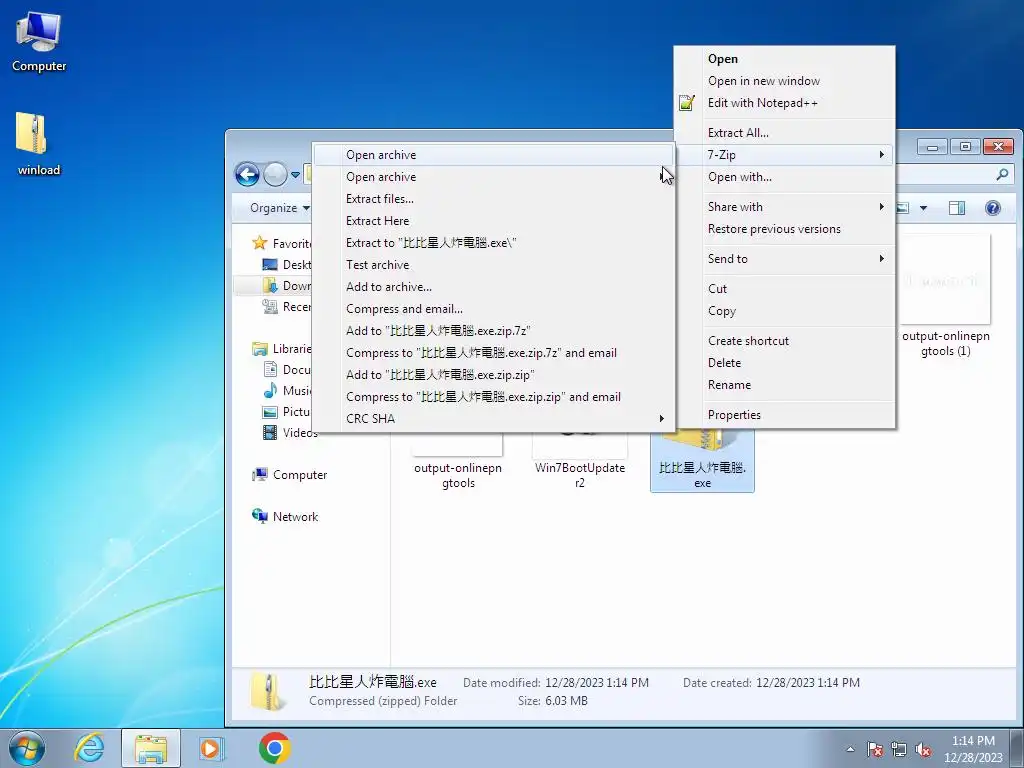Viewport: 1024px width, 768px height.
Task: Select Network in navigation pane
Action: point(285,517)
